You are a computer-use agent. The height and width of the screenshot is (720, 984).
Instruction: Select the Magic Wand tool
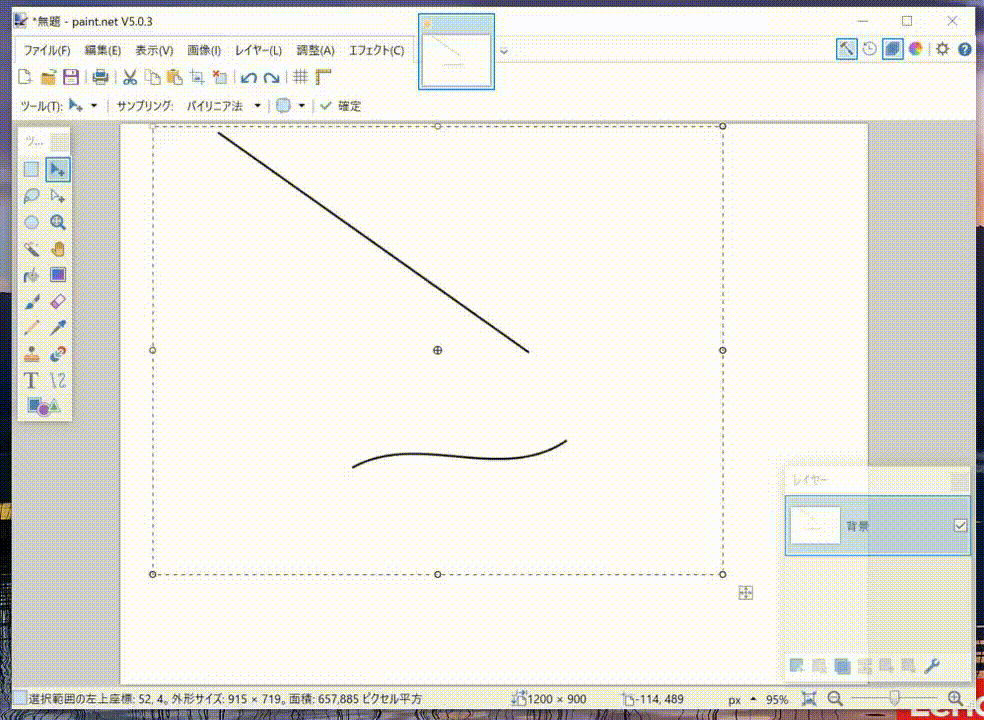pos(31,249)
